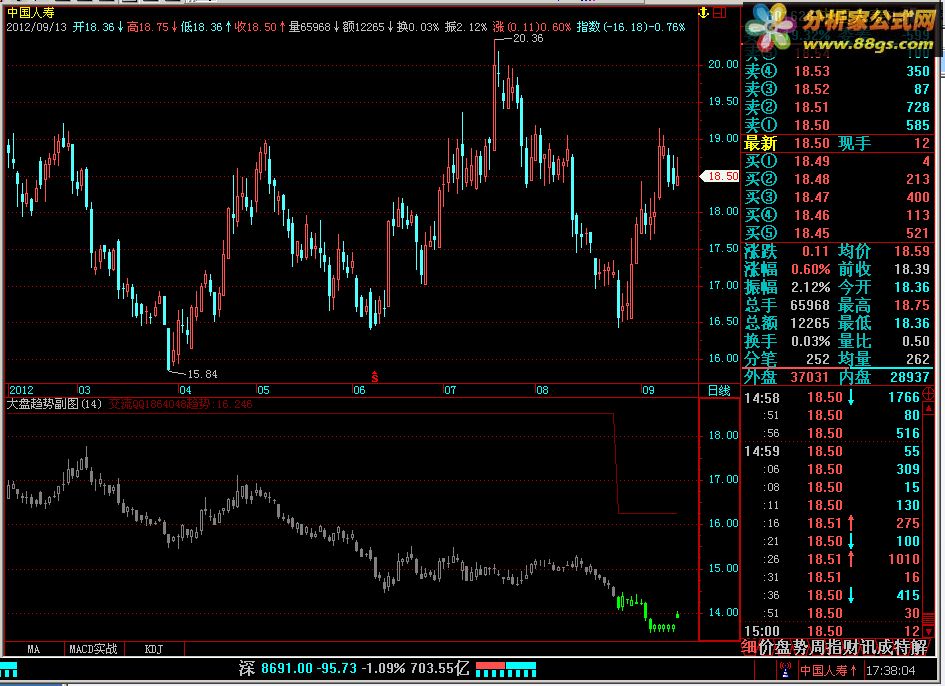
Task: Click the 换手 0.03% value in the quote panel
Action: [x=811, y=341]
